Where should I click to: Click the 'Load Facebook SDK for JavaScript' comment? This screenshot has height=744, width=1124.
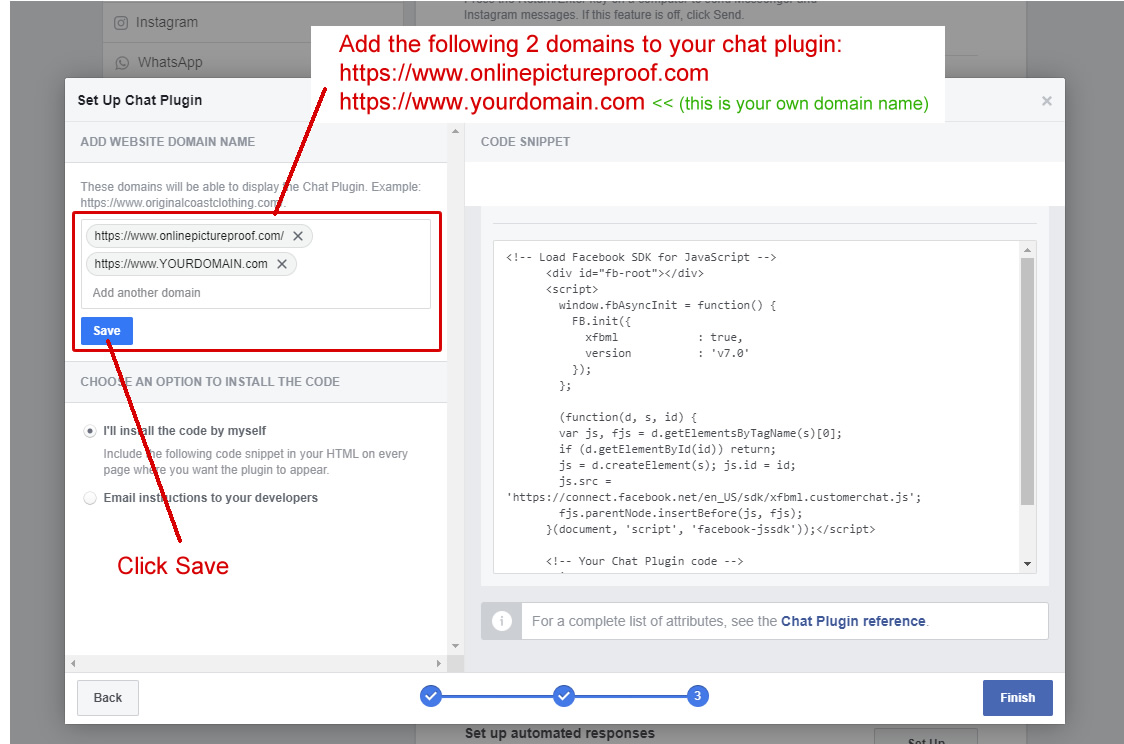click(641, 257)
